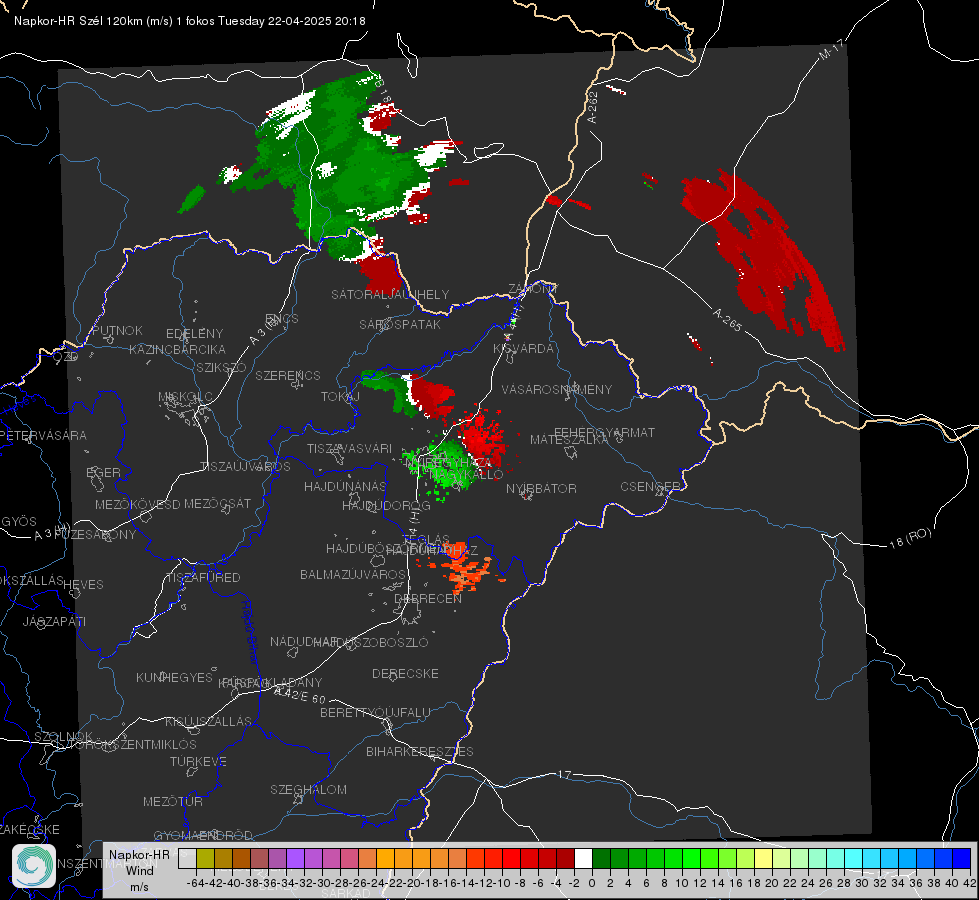Click the PÉTERVÁSÁRA label
Screen dimensions: 979x900
44,435
